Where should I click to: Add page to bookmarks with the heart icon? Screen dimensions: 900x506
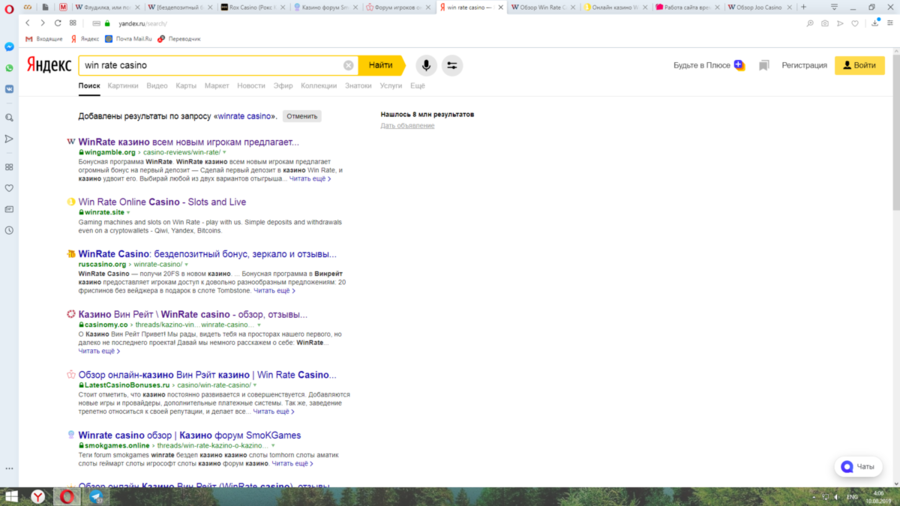(855, 24)
